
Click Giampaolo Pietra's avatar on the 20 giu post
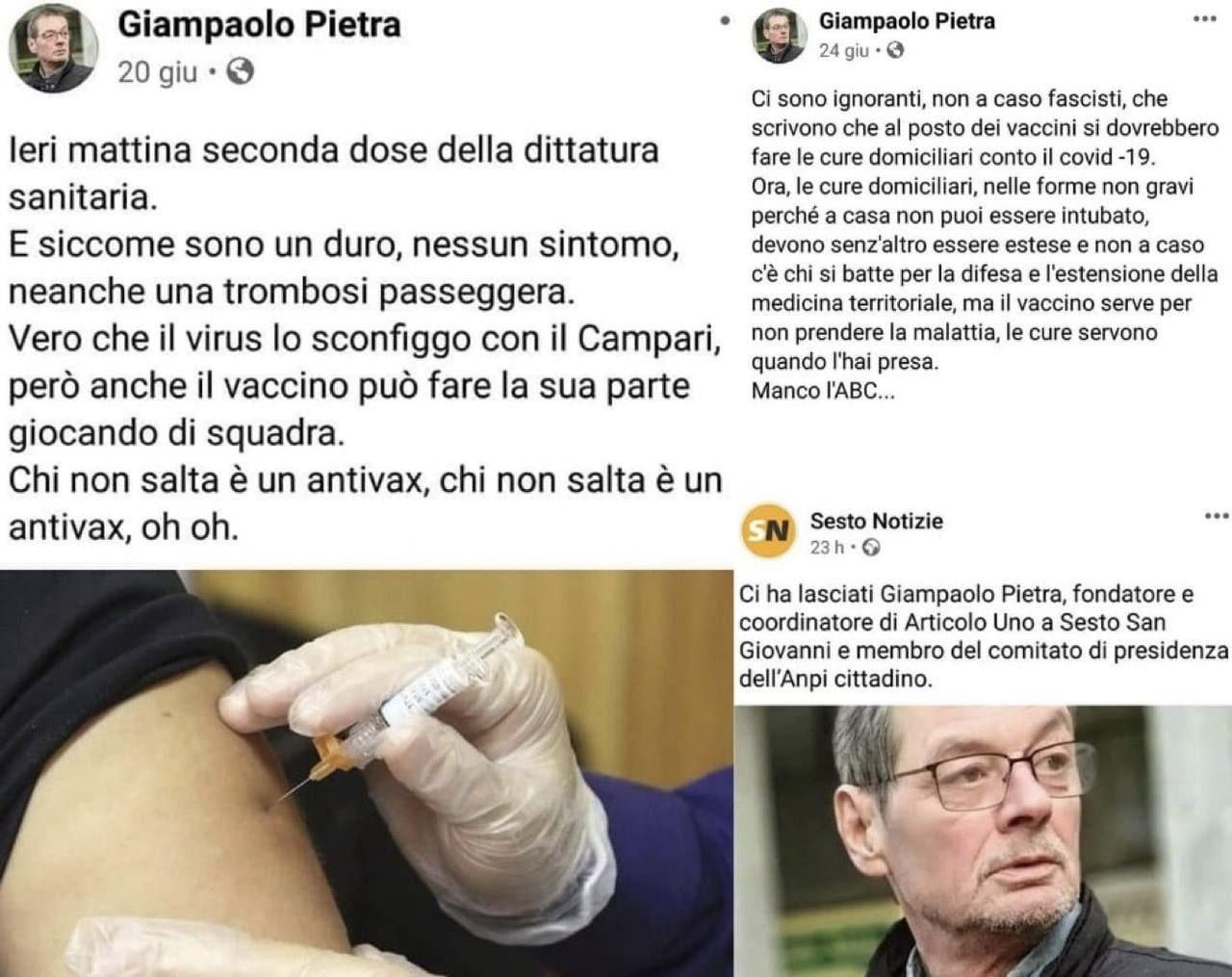(53, 47)
